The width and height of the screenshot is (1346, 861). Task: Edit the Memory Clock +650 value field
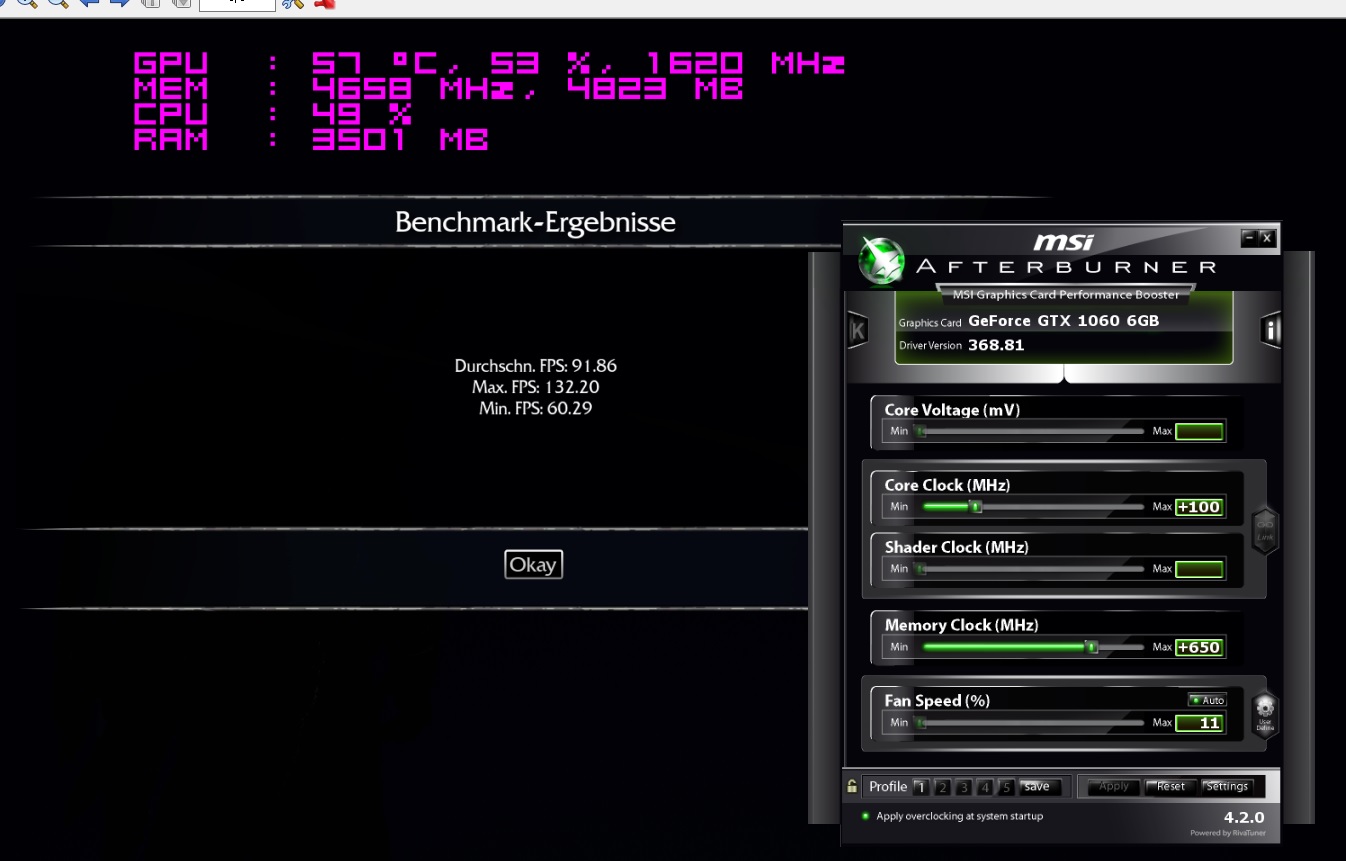pyautogui.click(x=1199, y=647)
